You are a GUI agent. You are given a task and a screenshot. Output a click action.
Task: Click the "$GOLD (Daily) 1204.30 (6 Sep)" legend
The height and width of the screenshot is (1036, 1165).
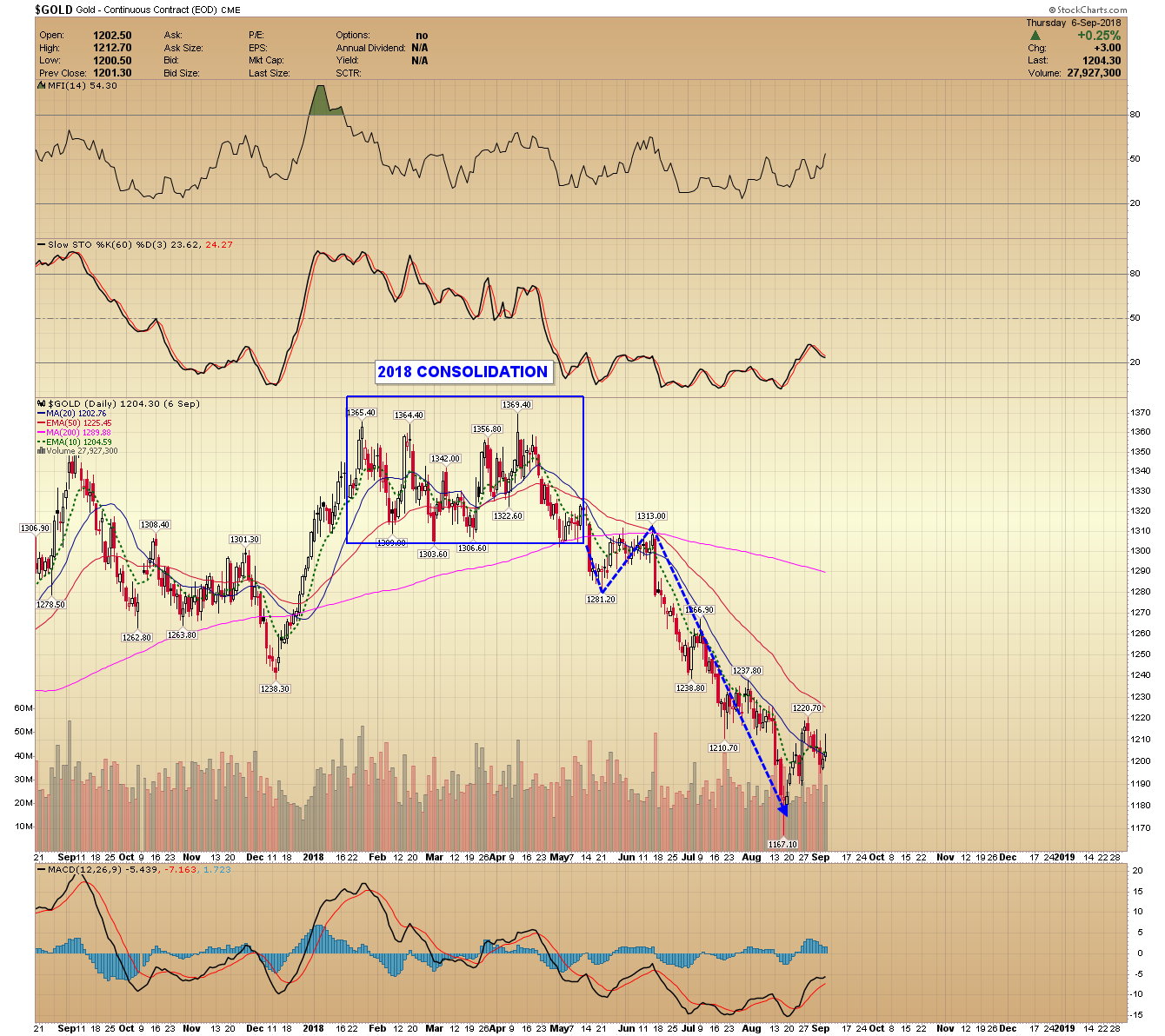point(123,404)
